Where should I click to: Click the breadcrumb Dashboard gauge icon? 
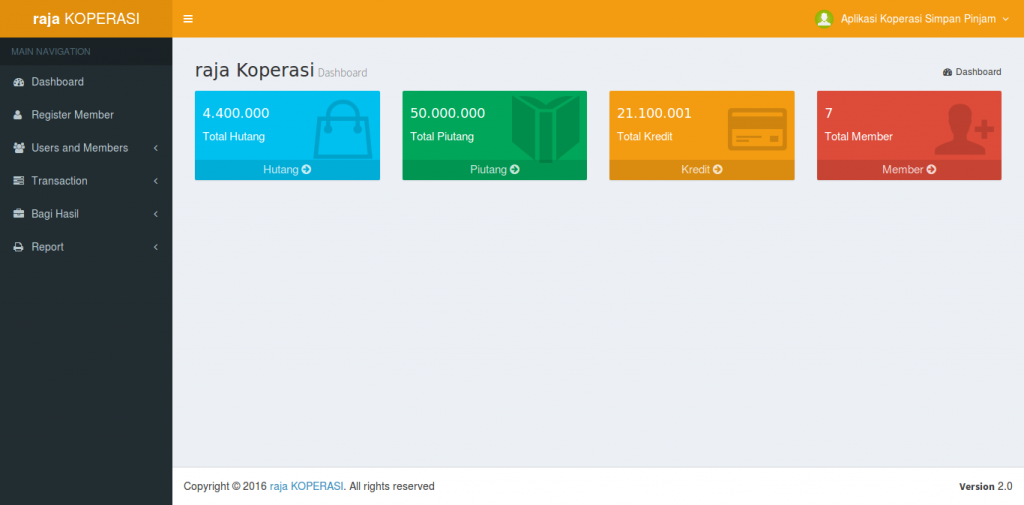[948, 73]
